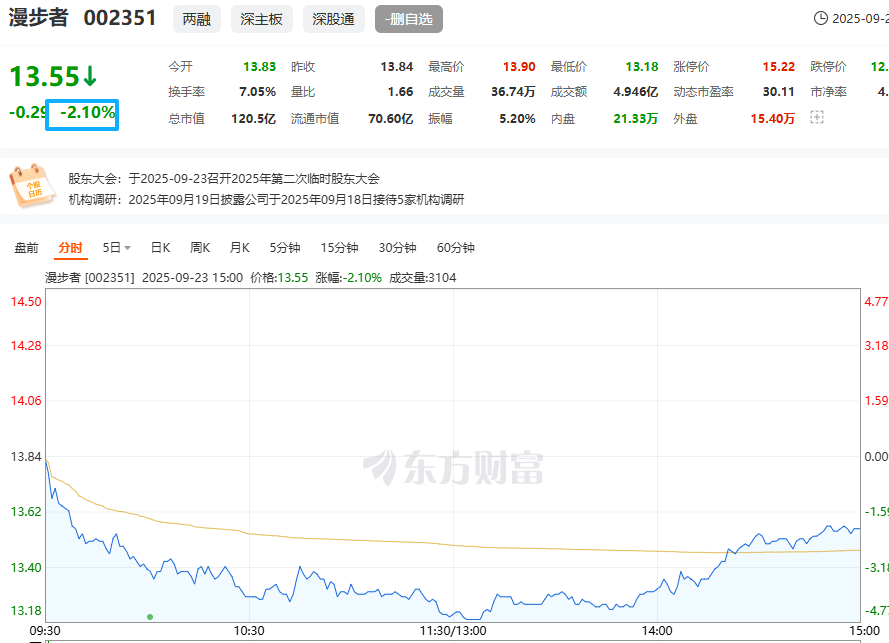Click the 深股通 tag button

(333, 19)
